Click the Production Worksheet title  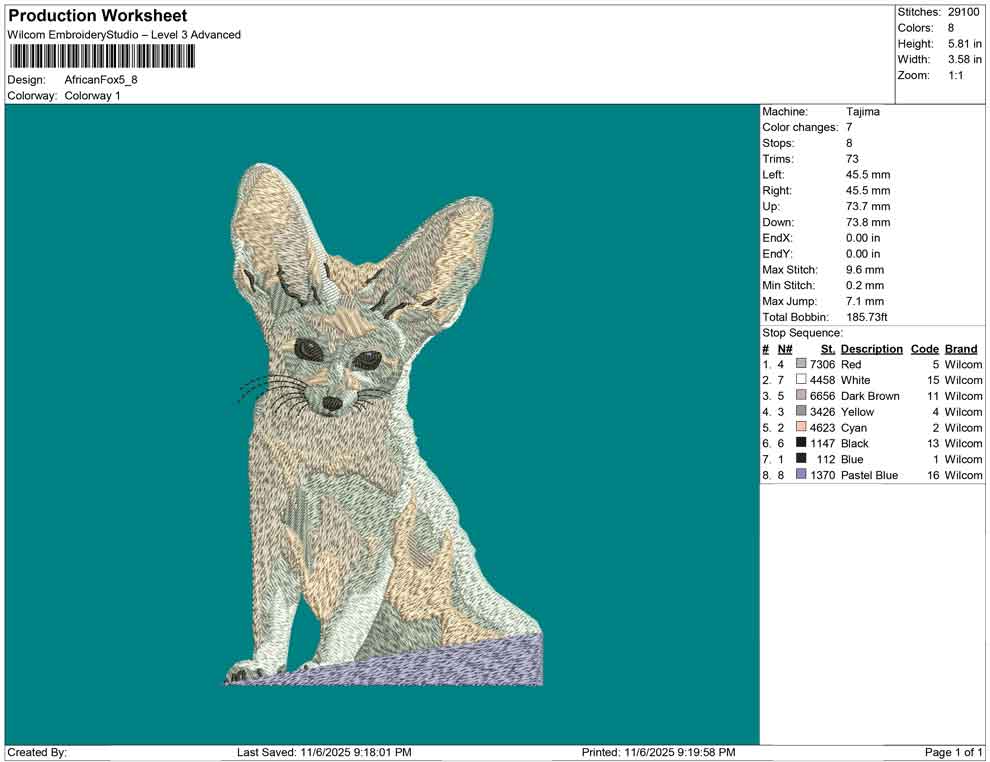coord(97,16)
